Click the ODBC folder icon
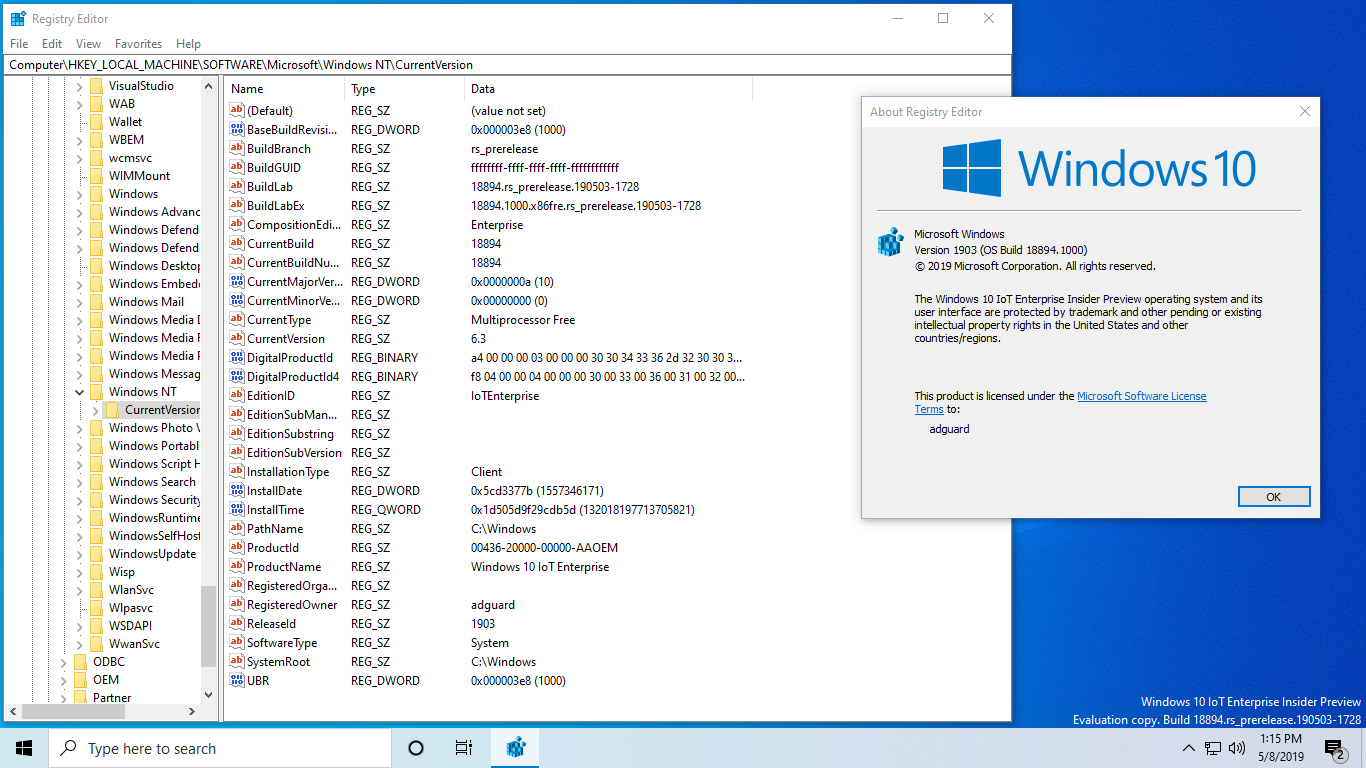Viewport: 1366px width, 768px height. click(81, 662)
